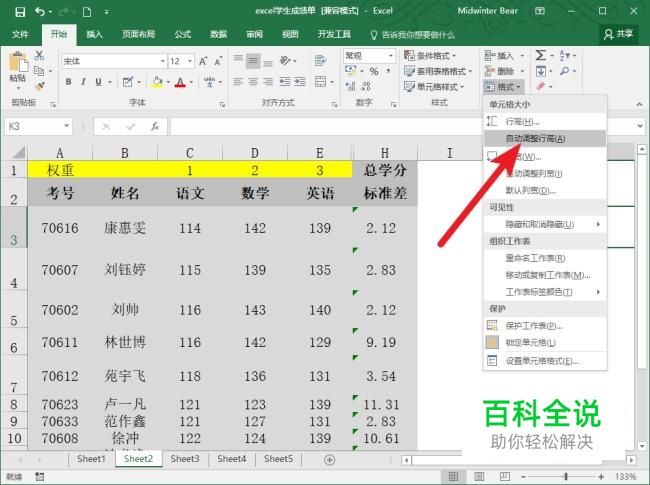
Task: Cut selection with the scissors icon
Action: point(39,56)
